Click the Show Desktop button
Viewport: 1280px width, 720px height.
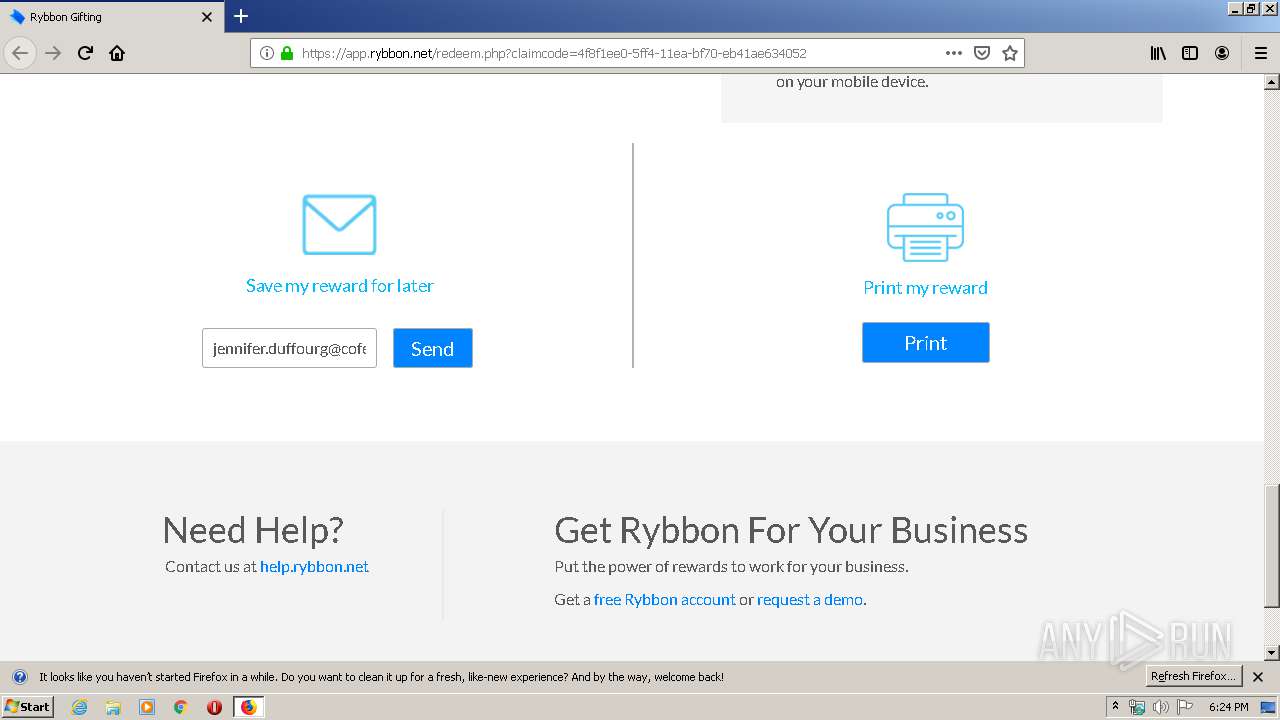click(x=1269, y=707)
